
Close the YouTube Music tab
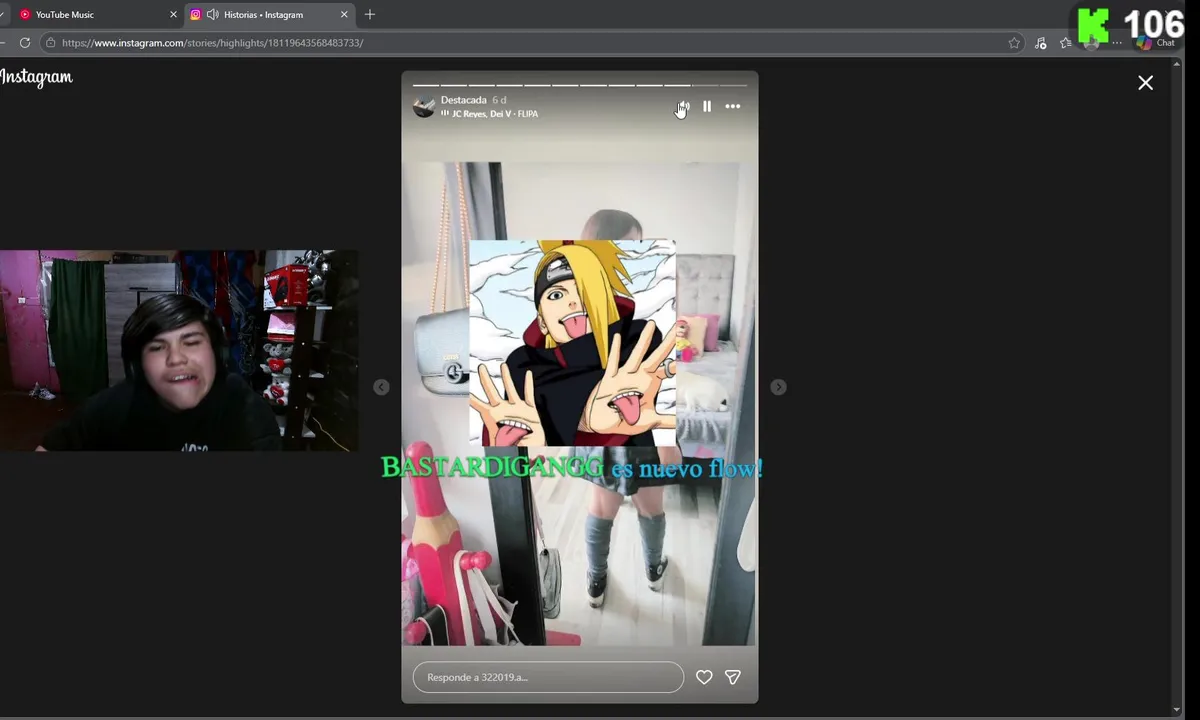point(173,15)
